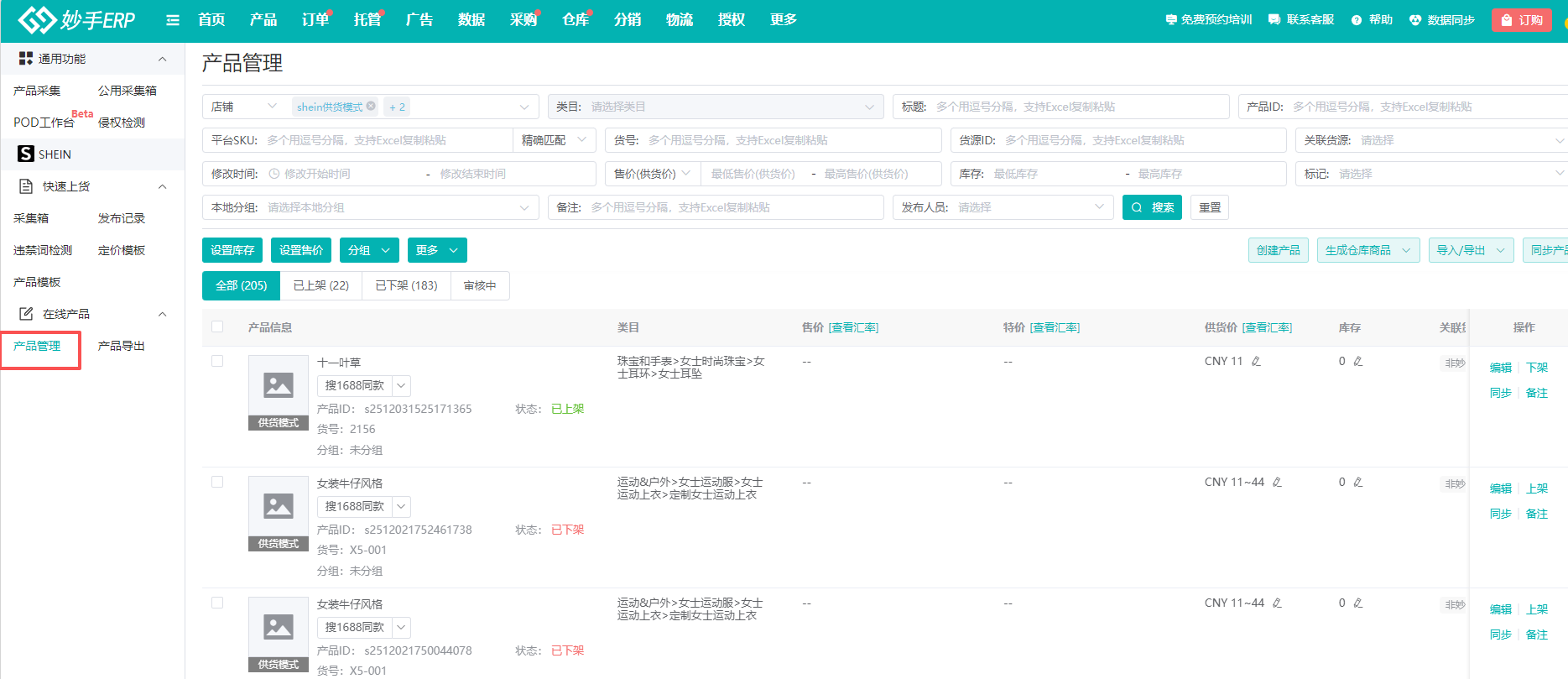Remove the shein供货模式 store tag
This screenshot has width=1568, height=679.
371,107
